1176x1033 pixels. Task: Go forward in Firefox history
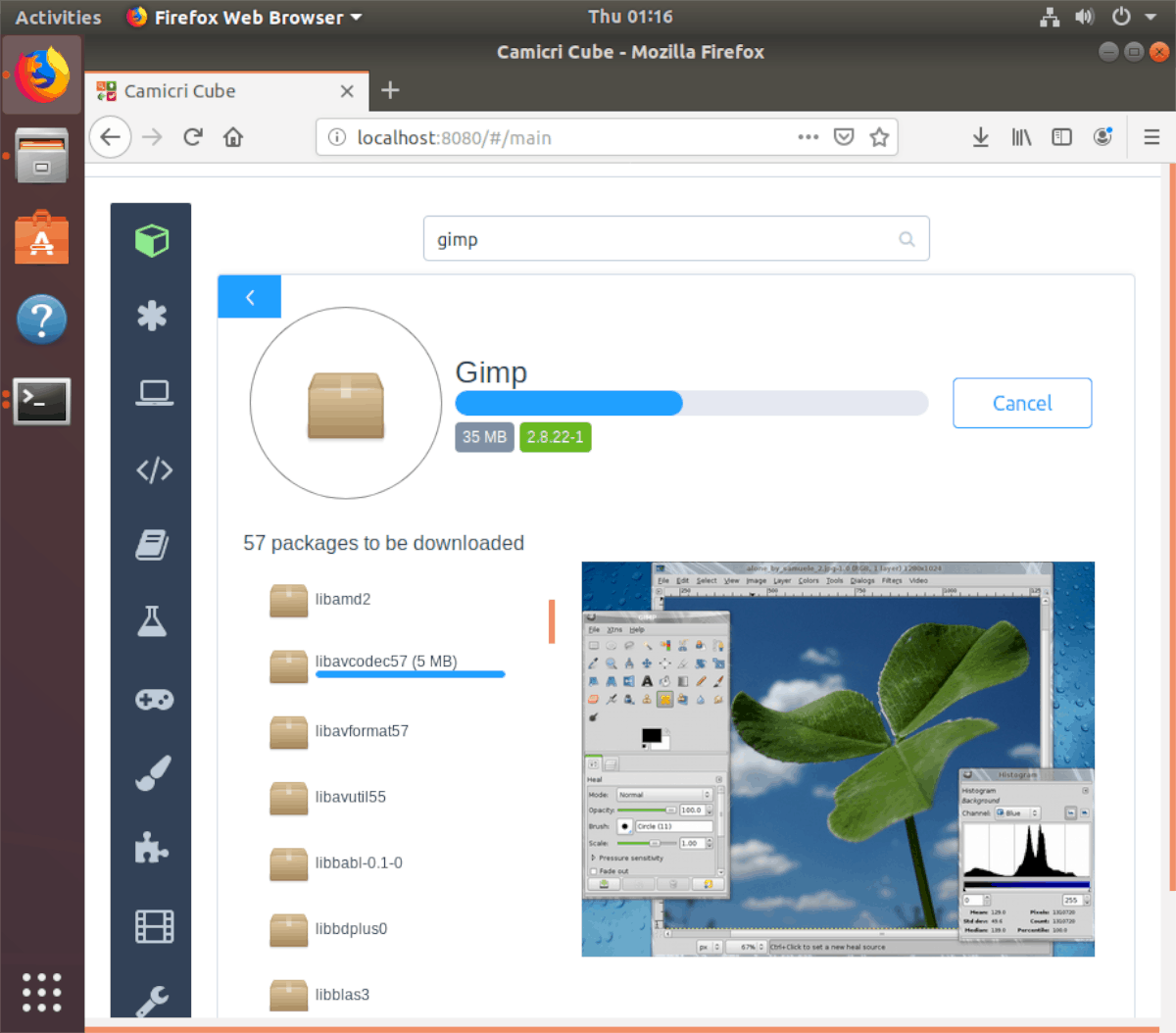point(152,137)
